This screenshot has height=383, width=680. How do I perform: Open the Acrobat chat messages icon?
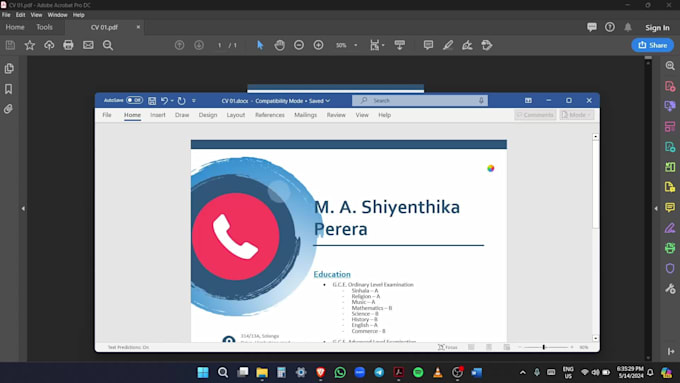click(x=592, y=27)
